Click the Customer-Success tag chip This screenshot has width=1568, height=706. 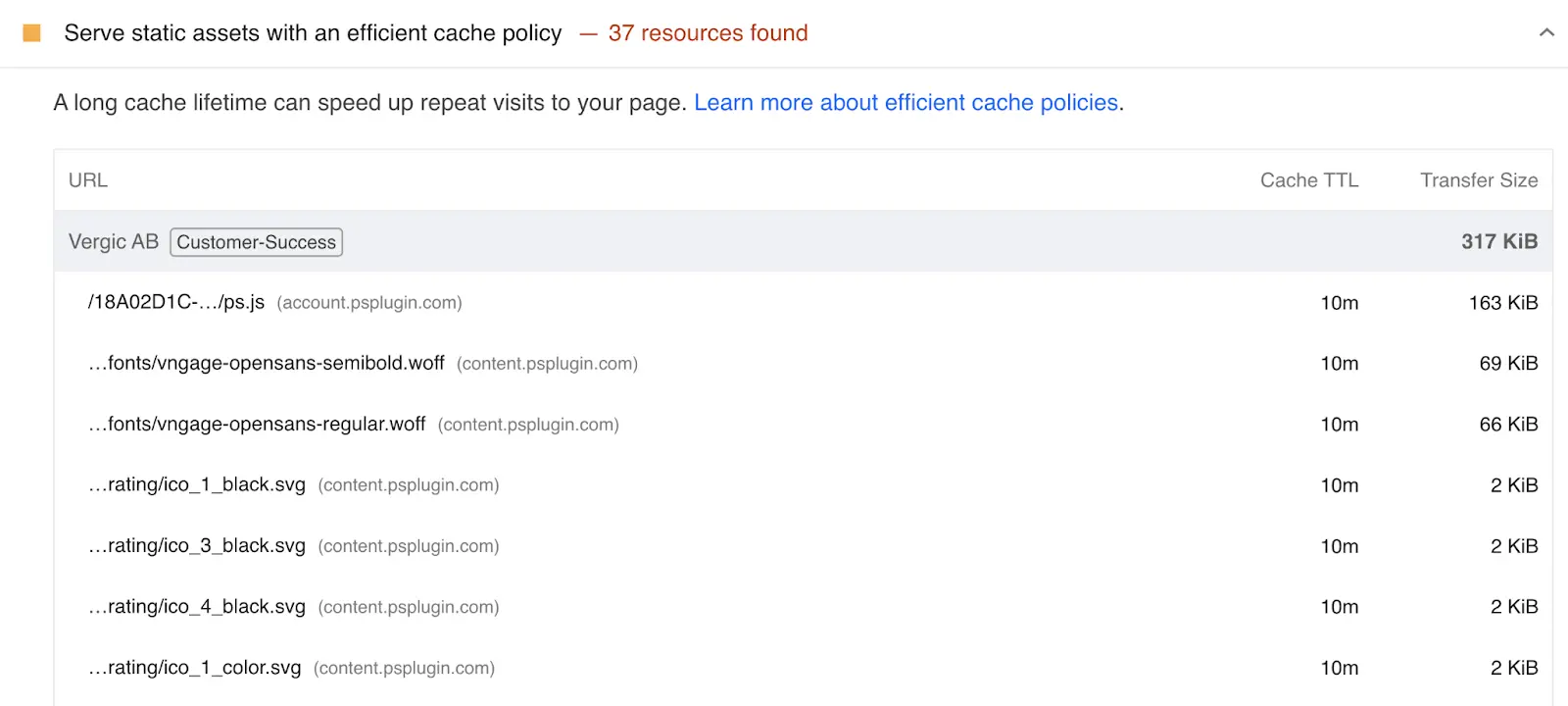(x=257, y=242)
